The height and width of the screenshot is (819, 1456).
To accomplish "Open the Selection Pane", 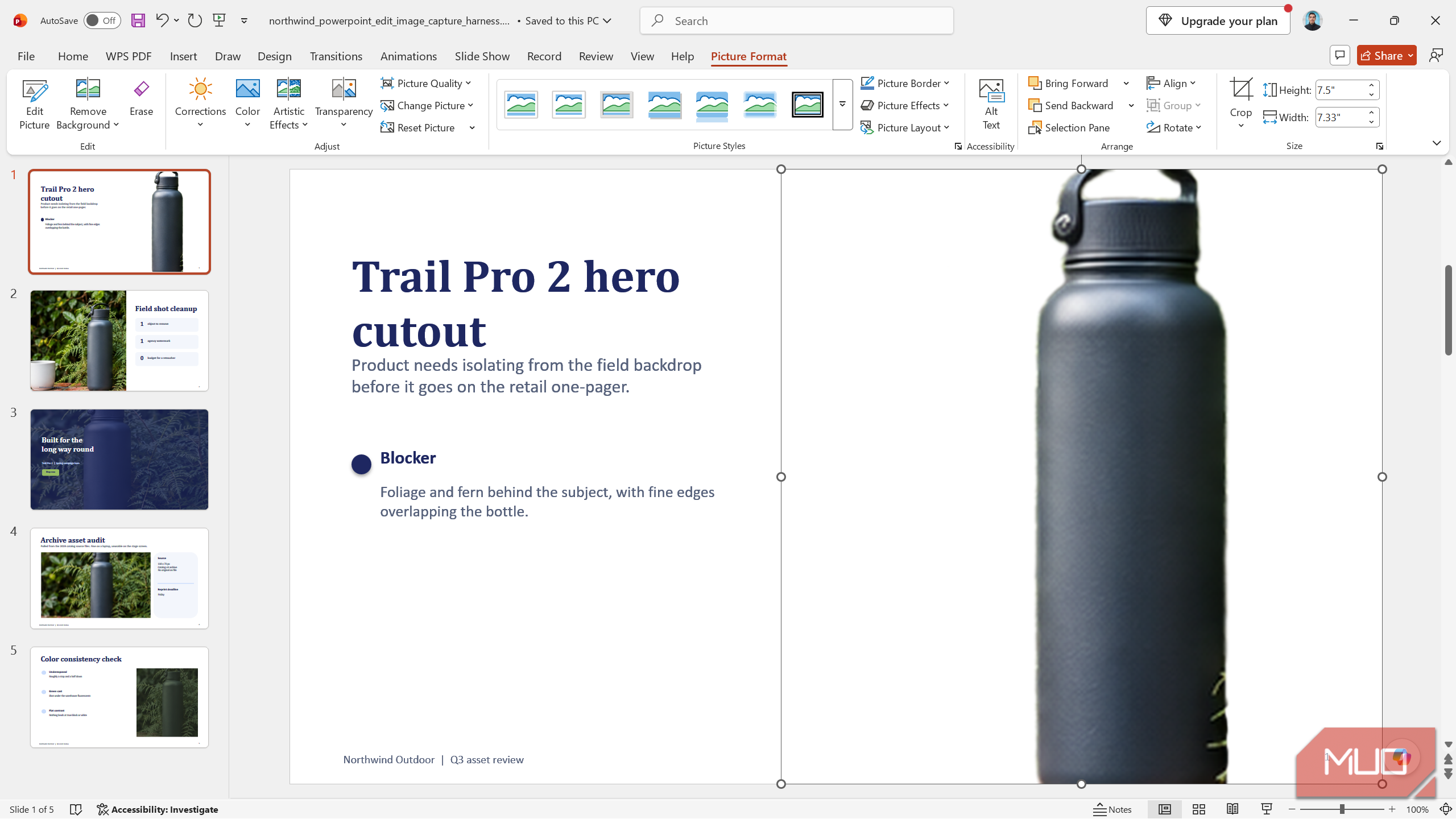I will click(1069, 127).
